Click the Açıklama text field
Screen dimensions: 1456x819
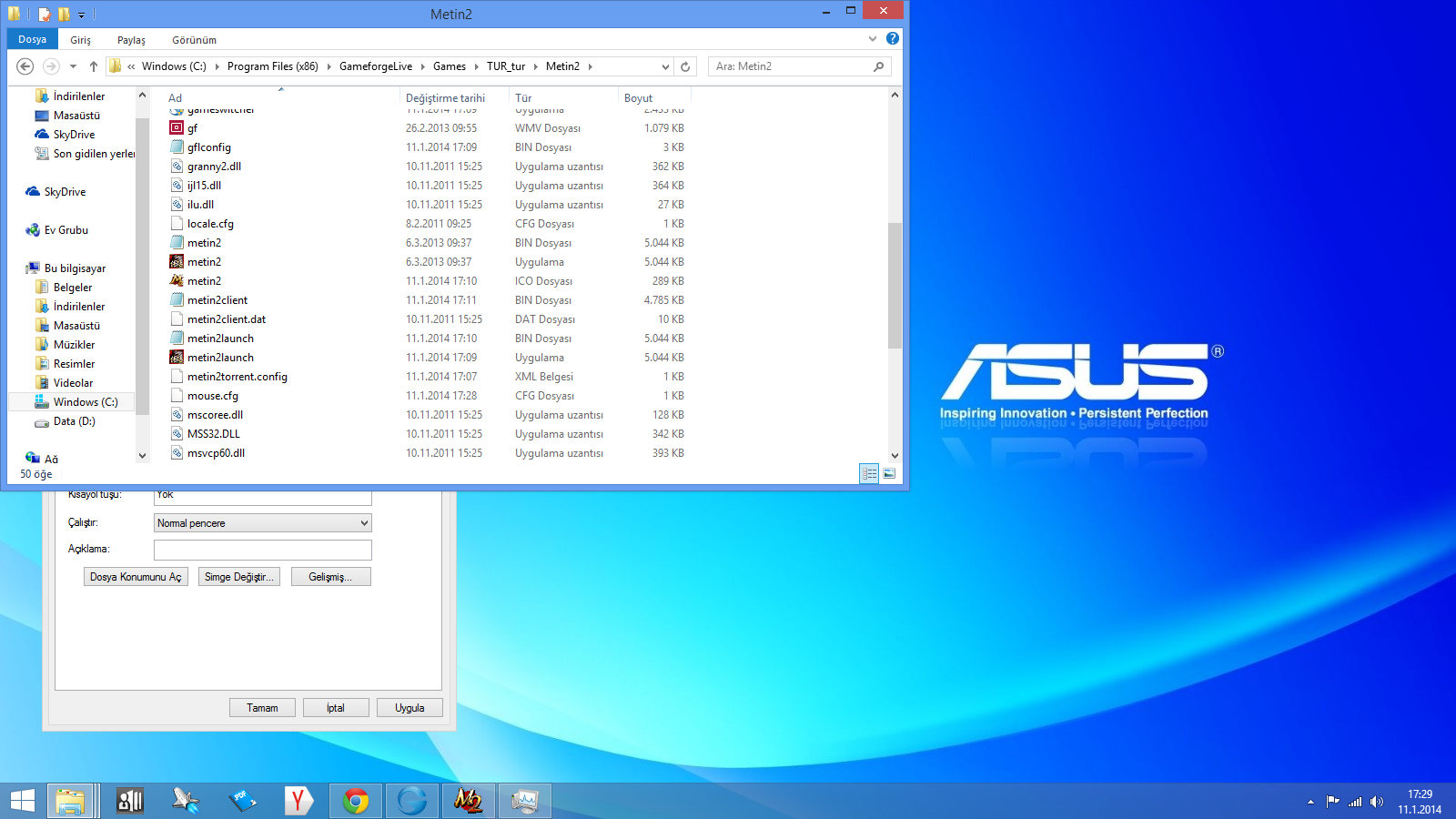pos(263,550)
